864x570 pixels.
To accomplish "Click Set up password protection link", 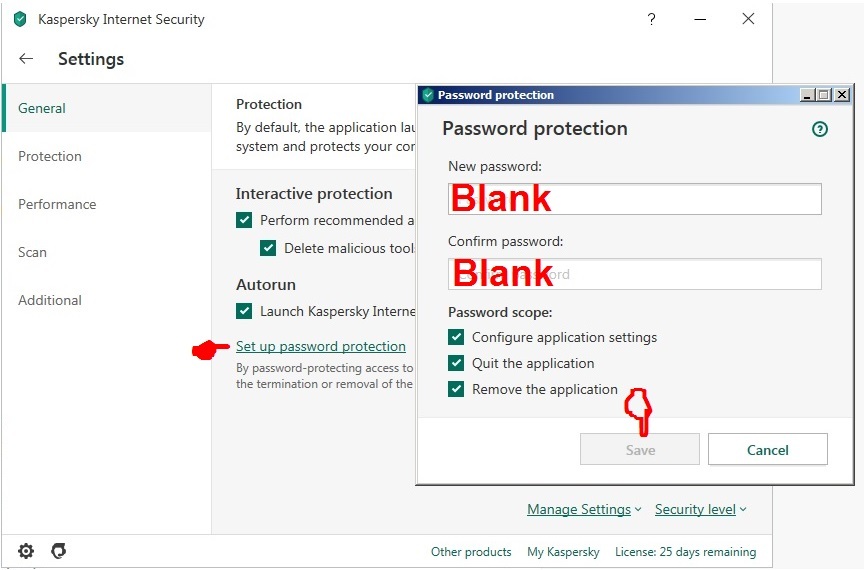I will pyautogui.click(x=321, y=346).
